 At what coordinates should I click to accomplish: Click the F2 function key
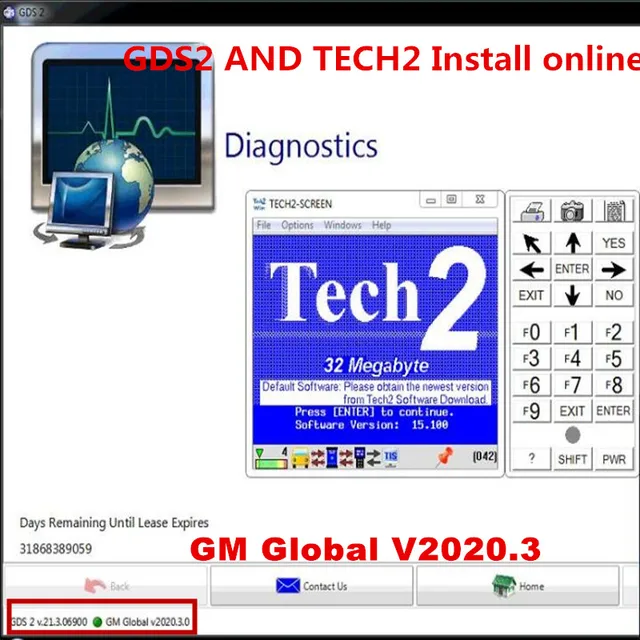click(614, 332)
